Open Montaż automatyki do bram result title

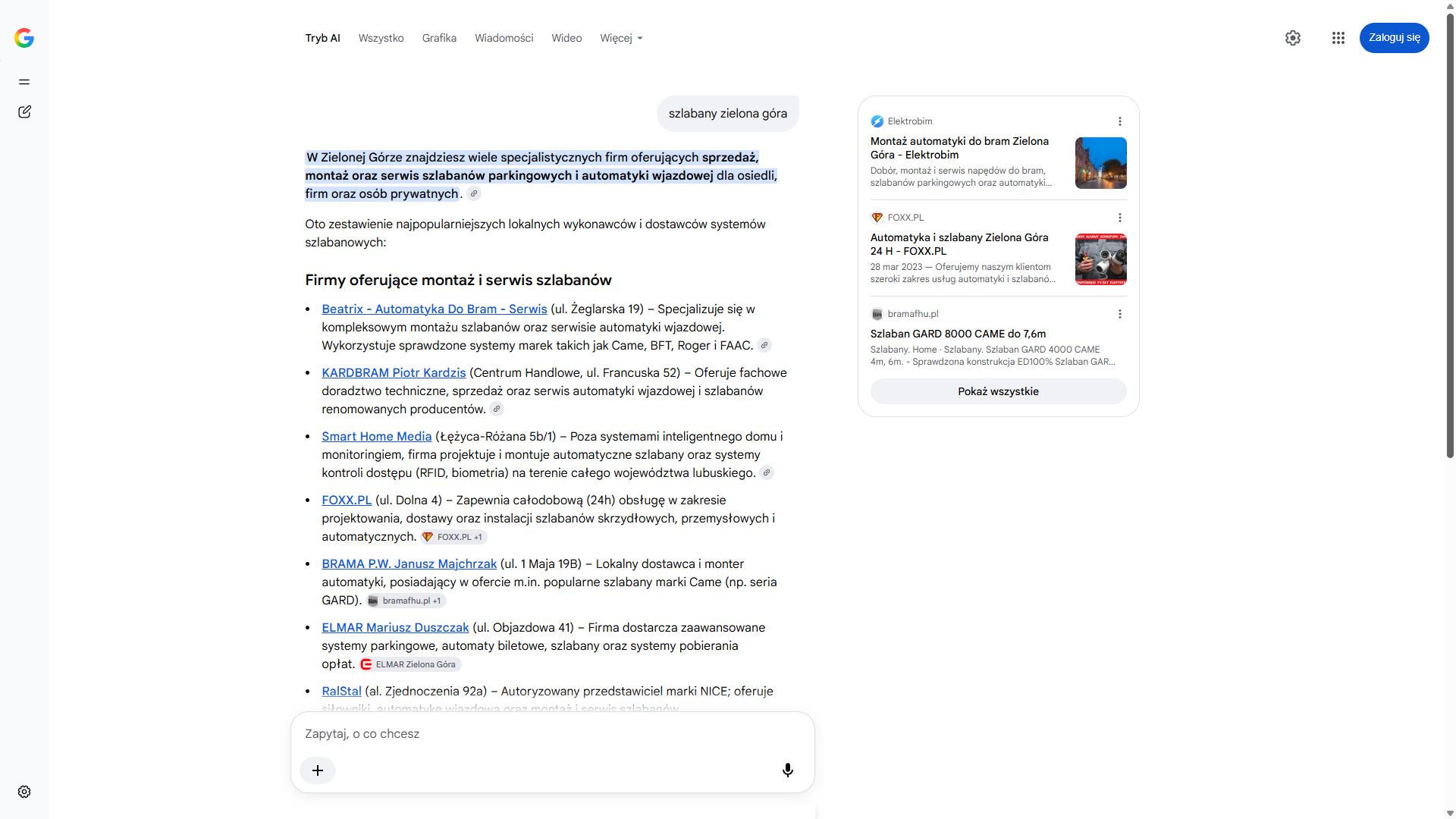959,148
